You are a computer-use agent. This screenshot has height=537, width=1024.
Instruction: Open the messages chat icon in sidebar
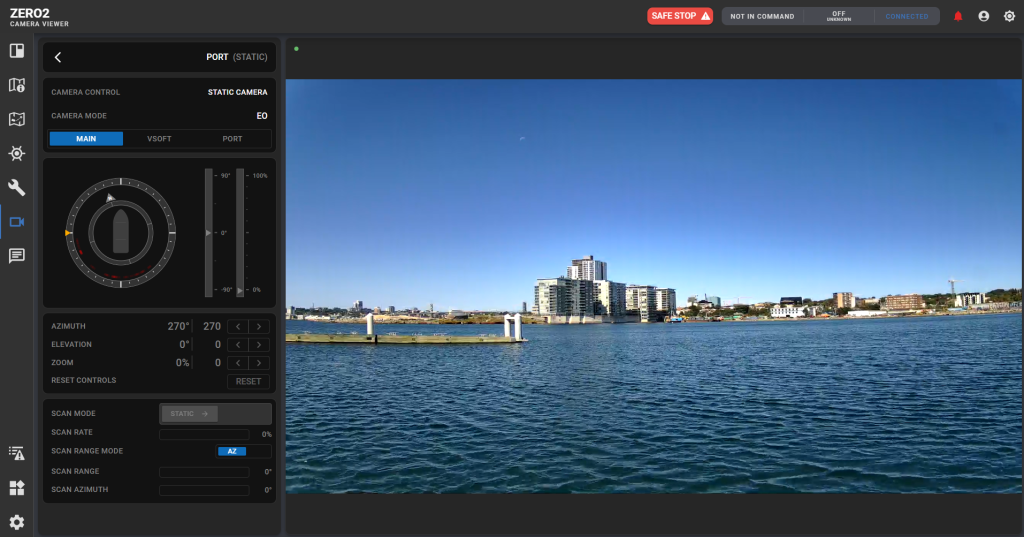(17, 256)
